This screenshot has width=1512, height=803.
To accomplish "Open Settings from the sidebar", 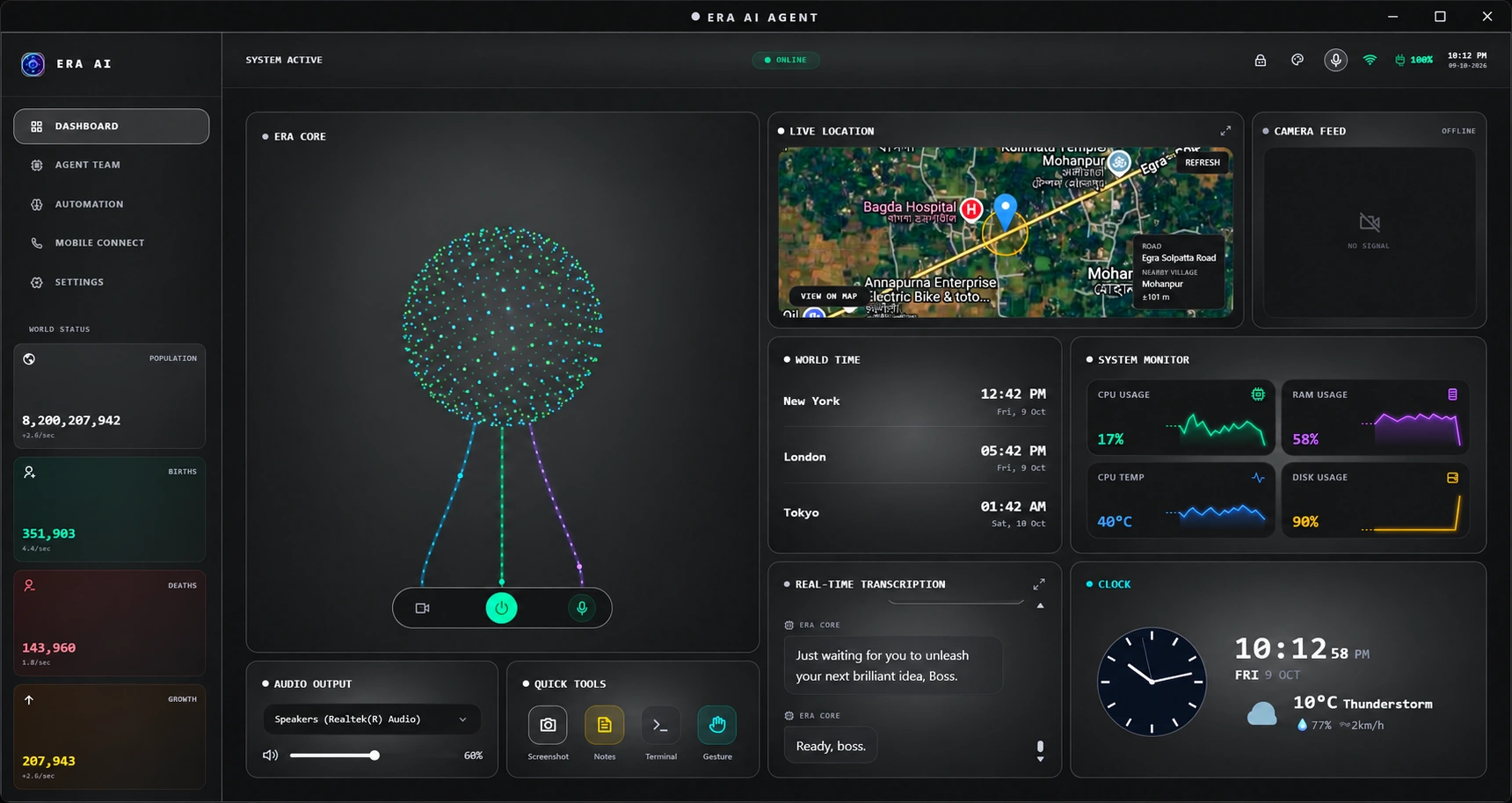I will pyautogui.click(x=112, y=282).
